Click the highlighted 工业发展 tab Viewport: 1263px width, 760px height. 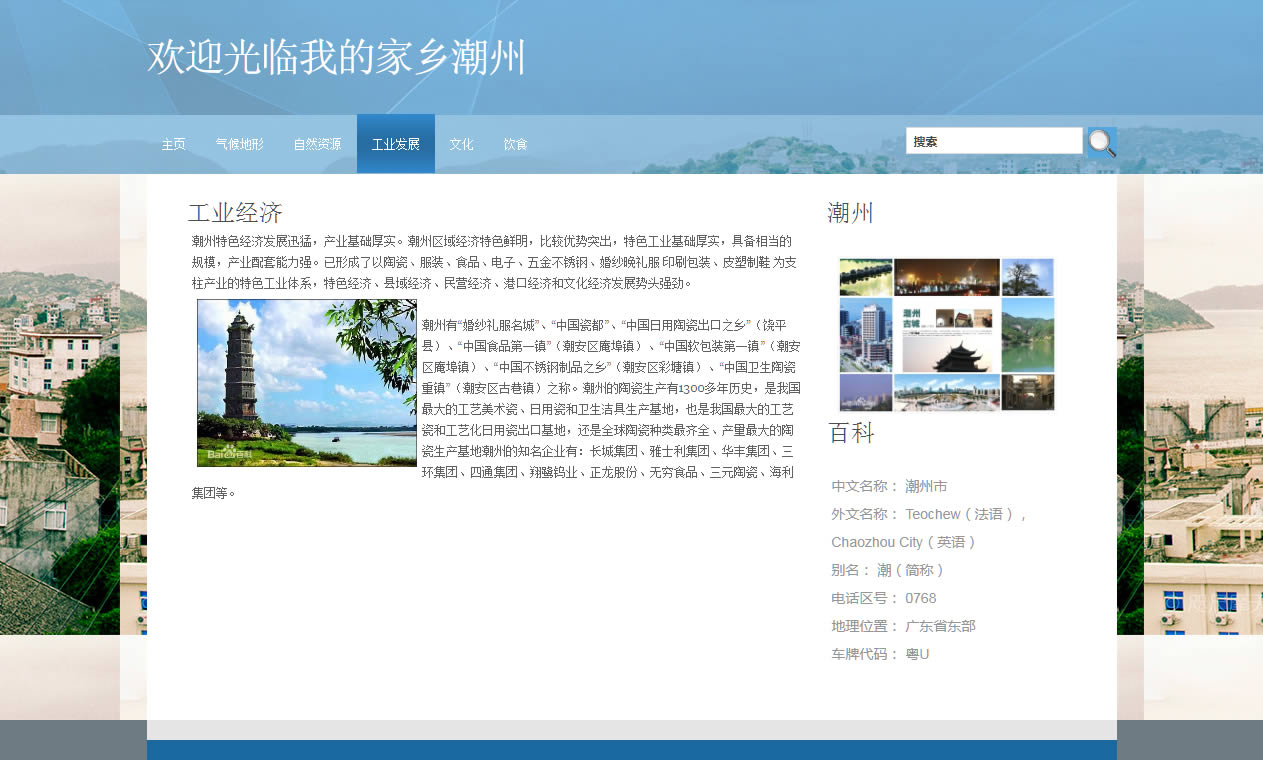click(x=395, y=144)
